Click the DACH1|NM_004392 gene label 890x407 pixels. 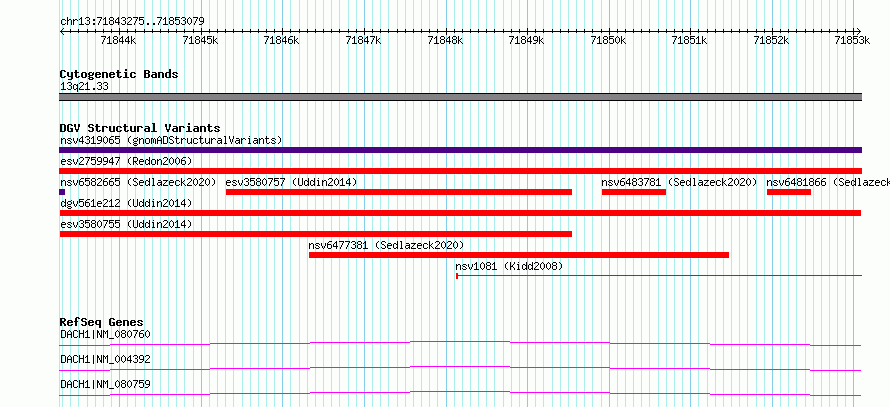coord(105,359)
